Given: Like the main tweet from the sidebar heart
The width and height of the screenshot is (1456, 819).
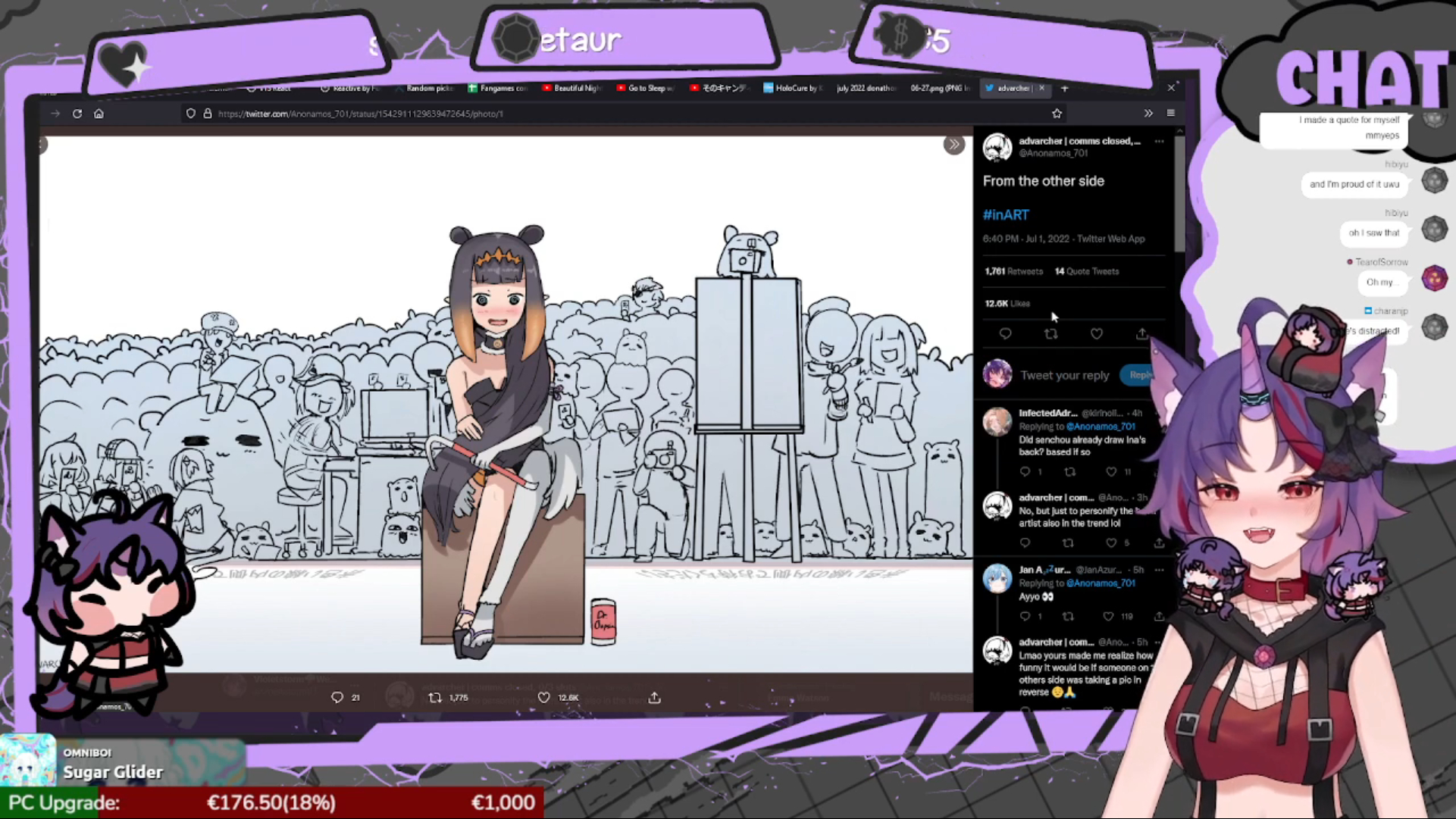Looking at the screenshot, I should 1096,334.
